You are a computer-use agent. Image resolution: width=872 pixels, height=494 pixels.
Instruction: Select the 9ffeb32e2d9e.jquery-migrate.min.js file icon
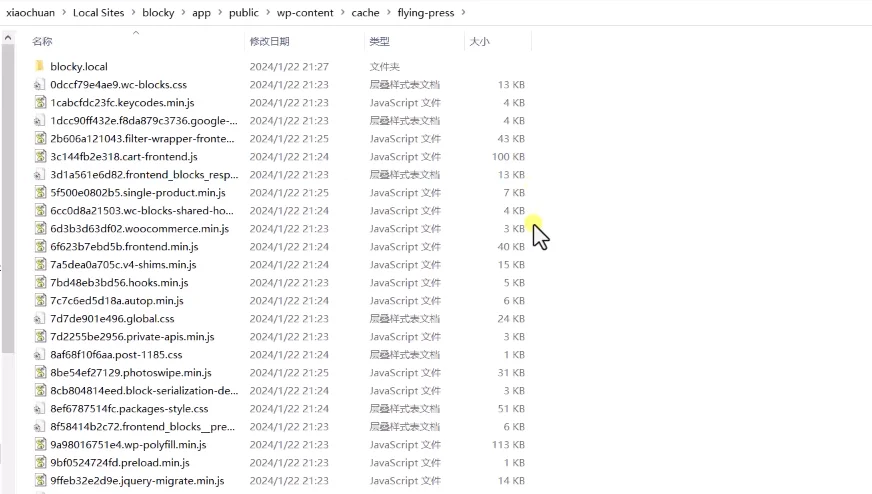(39, 481)
